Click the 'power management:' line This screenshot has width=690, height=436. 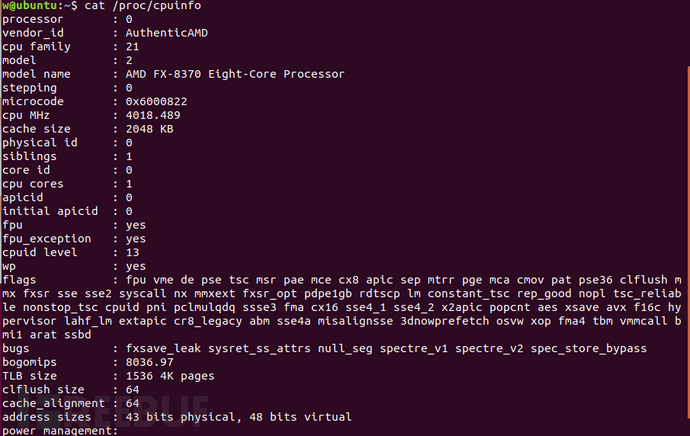coord(60,430)
